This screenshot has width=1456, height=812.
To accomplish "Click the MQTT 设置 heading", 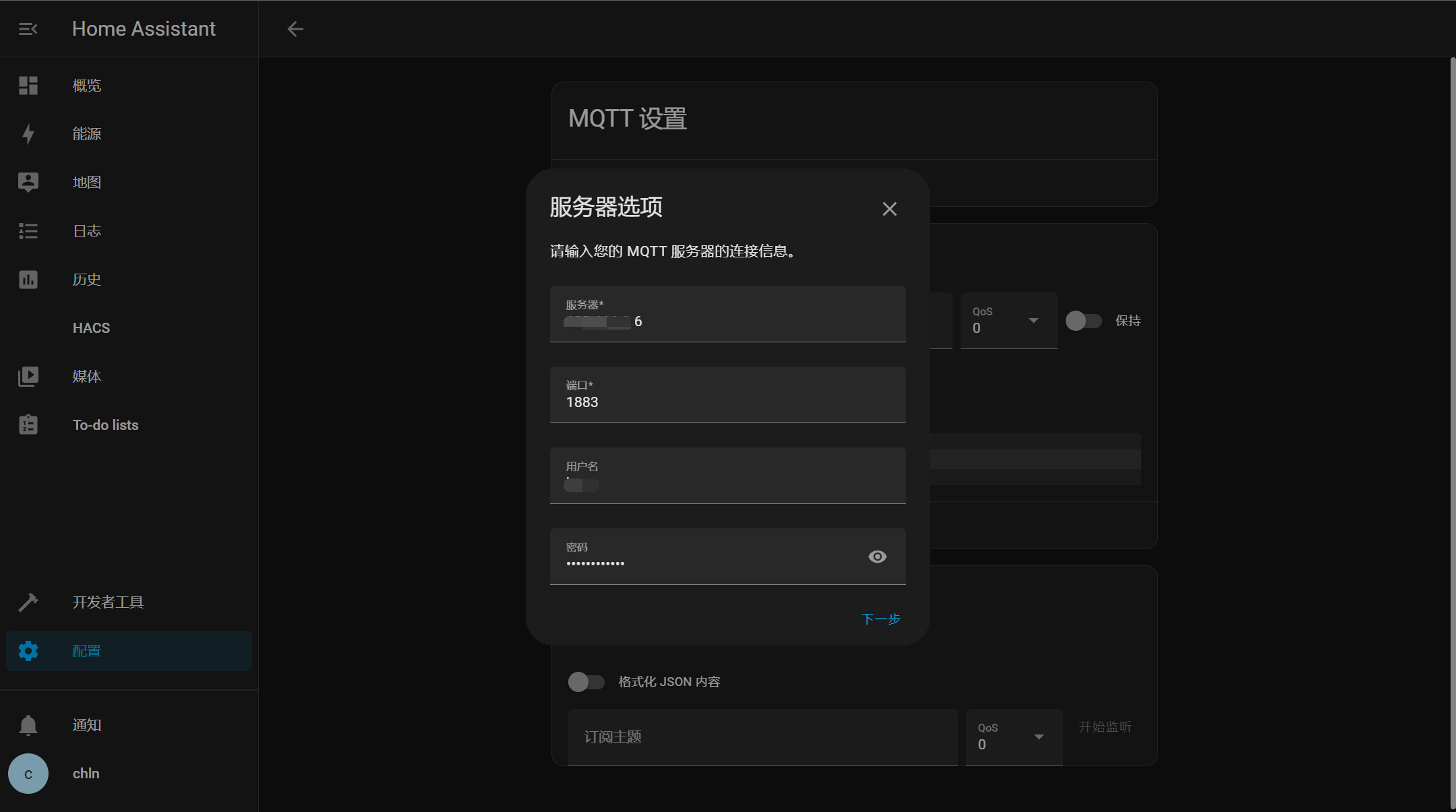I will pos(628,119).
